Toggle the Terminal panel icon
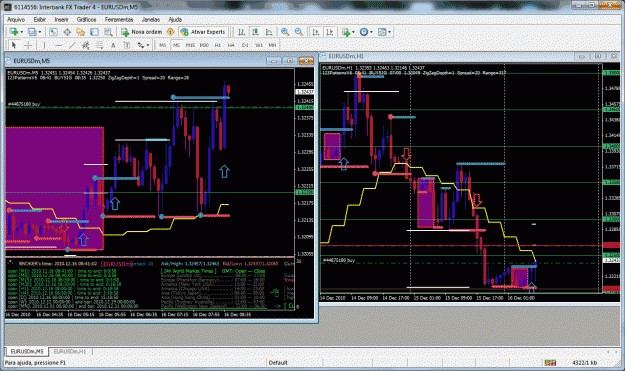 click(x=94, y=32)
